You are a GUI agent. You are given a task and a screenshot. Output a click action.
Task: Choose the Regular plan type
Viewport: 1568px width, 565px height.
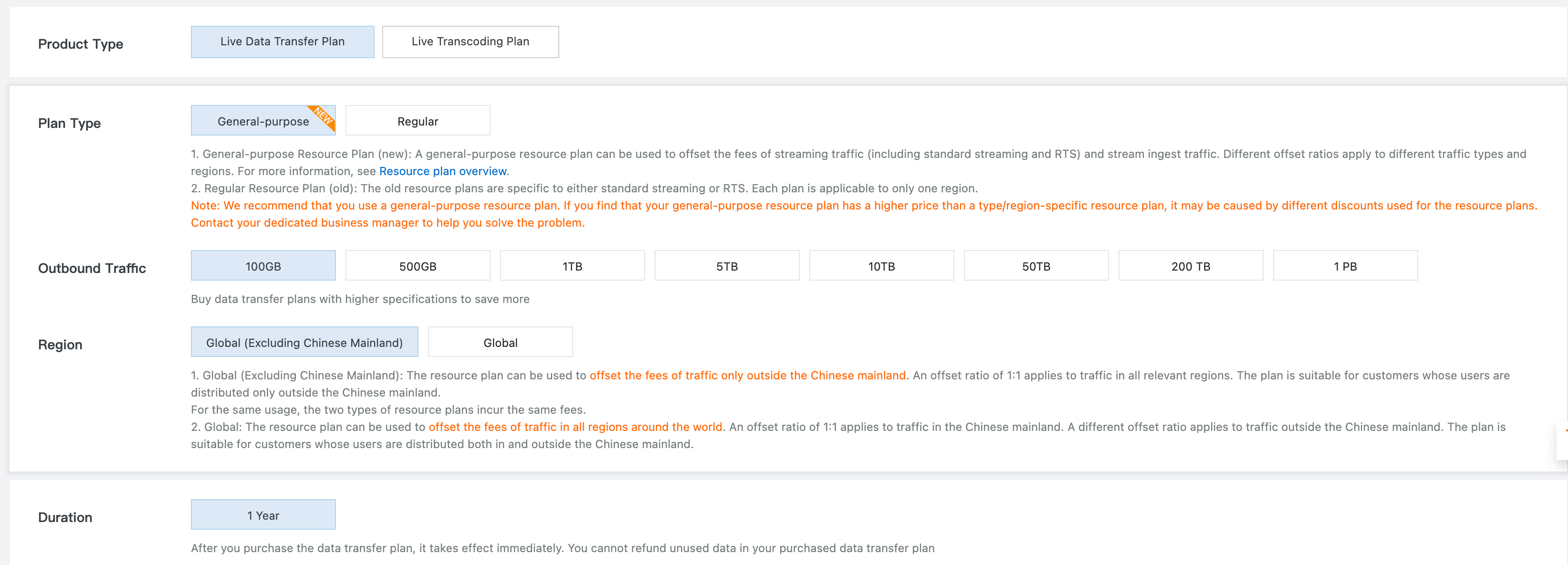click(418, 121)
